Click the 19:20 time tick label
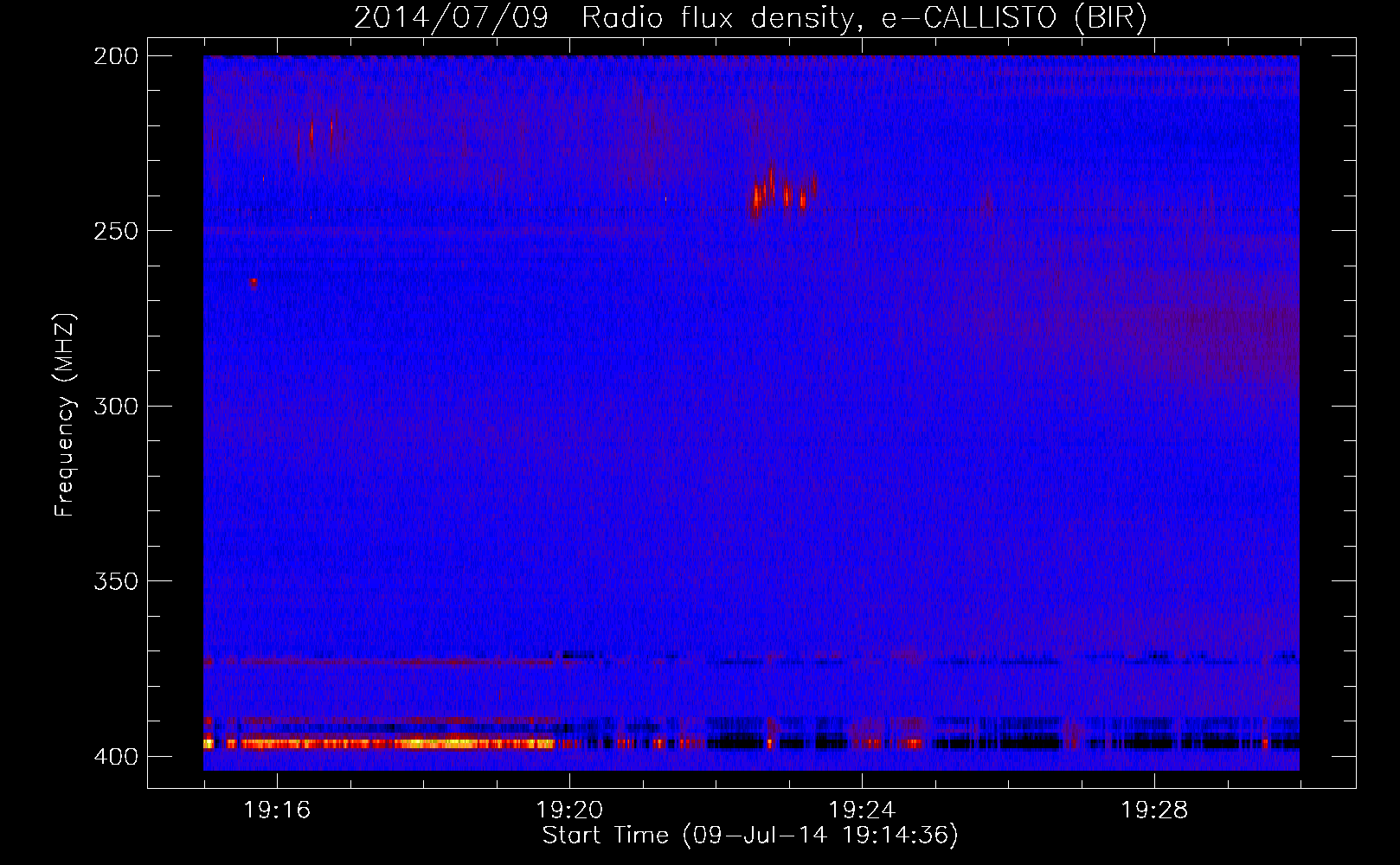1400x865 pixels. 569,810
